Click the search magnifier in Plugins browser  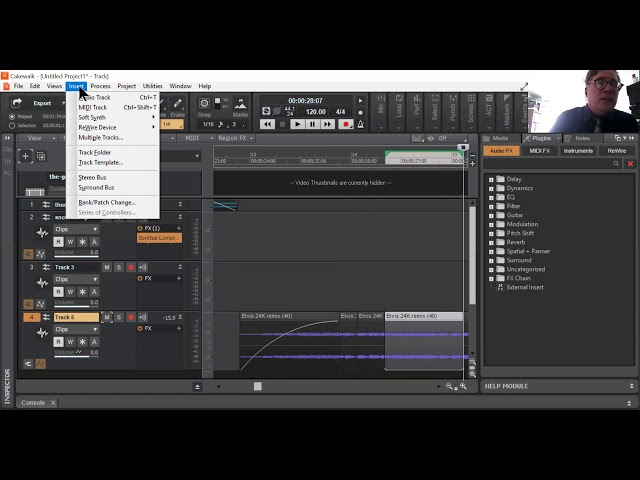click(x=616, y=164)
